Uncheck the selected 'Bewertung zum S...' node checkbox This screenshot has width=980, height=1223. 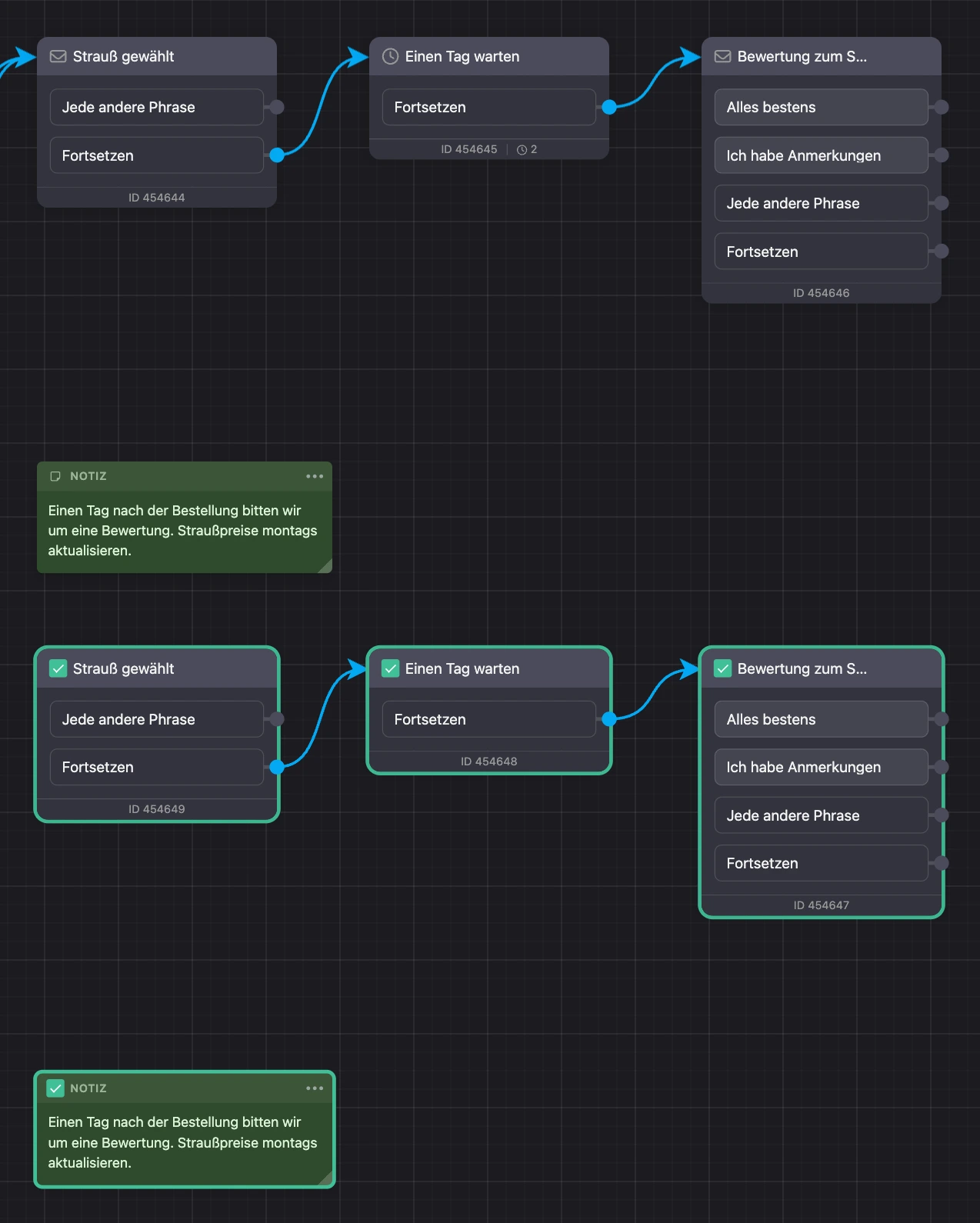pos(722,668)
